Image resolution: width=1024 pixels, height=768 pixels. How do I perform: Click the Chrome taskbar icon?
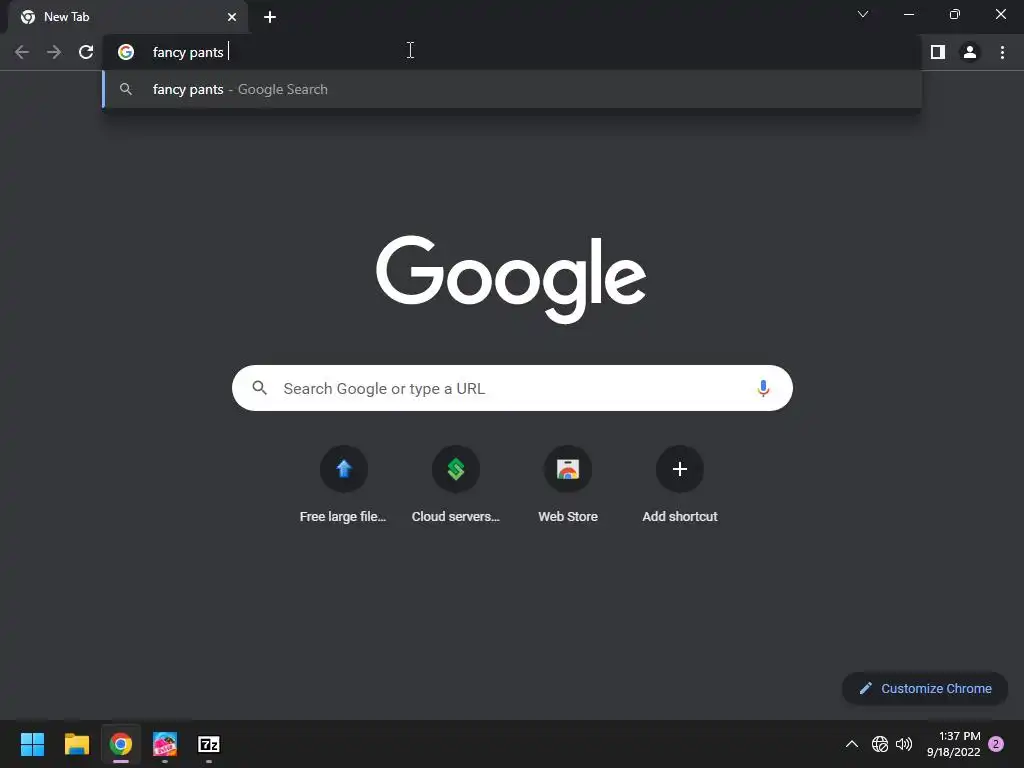click(x=121, y=744)
